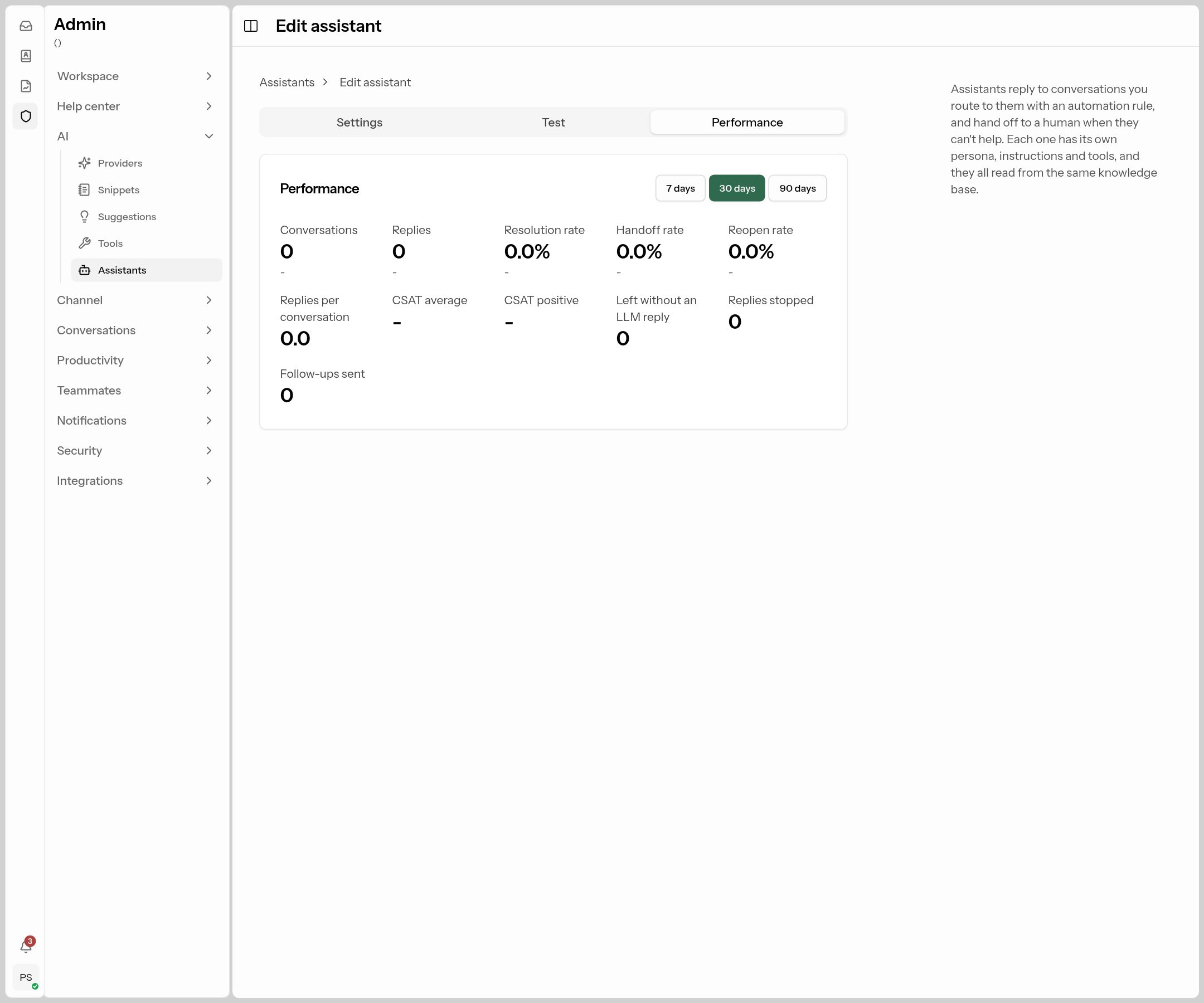1204x1003 pixels.
Task: Open the admin shield icon
Action: 26,116
